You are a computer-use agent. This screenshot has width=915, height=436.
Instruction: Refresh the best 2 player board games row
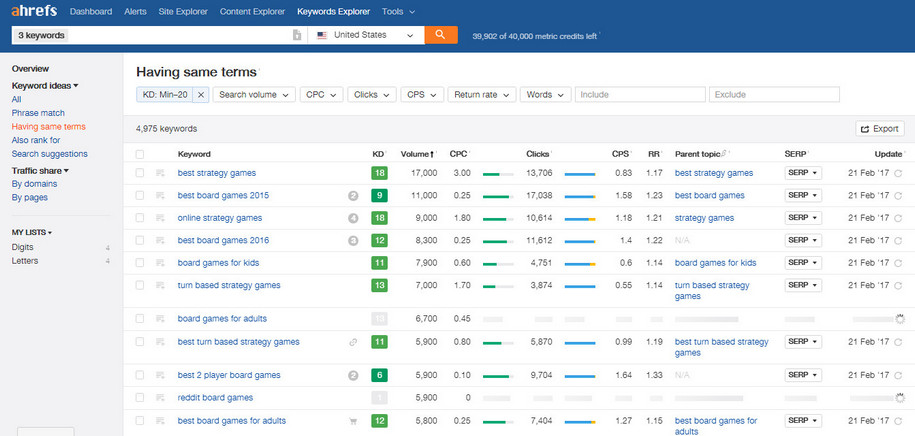coord(898,375)
